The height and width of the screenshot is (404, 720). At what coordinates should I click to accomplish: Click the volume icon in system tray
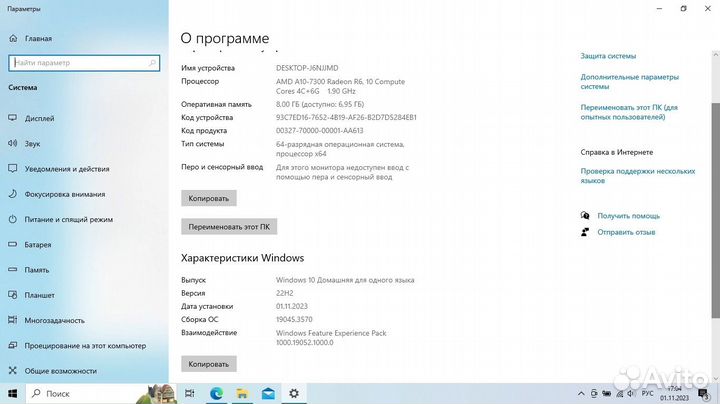631,393
